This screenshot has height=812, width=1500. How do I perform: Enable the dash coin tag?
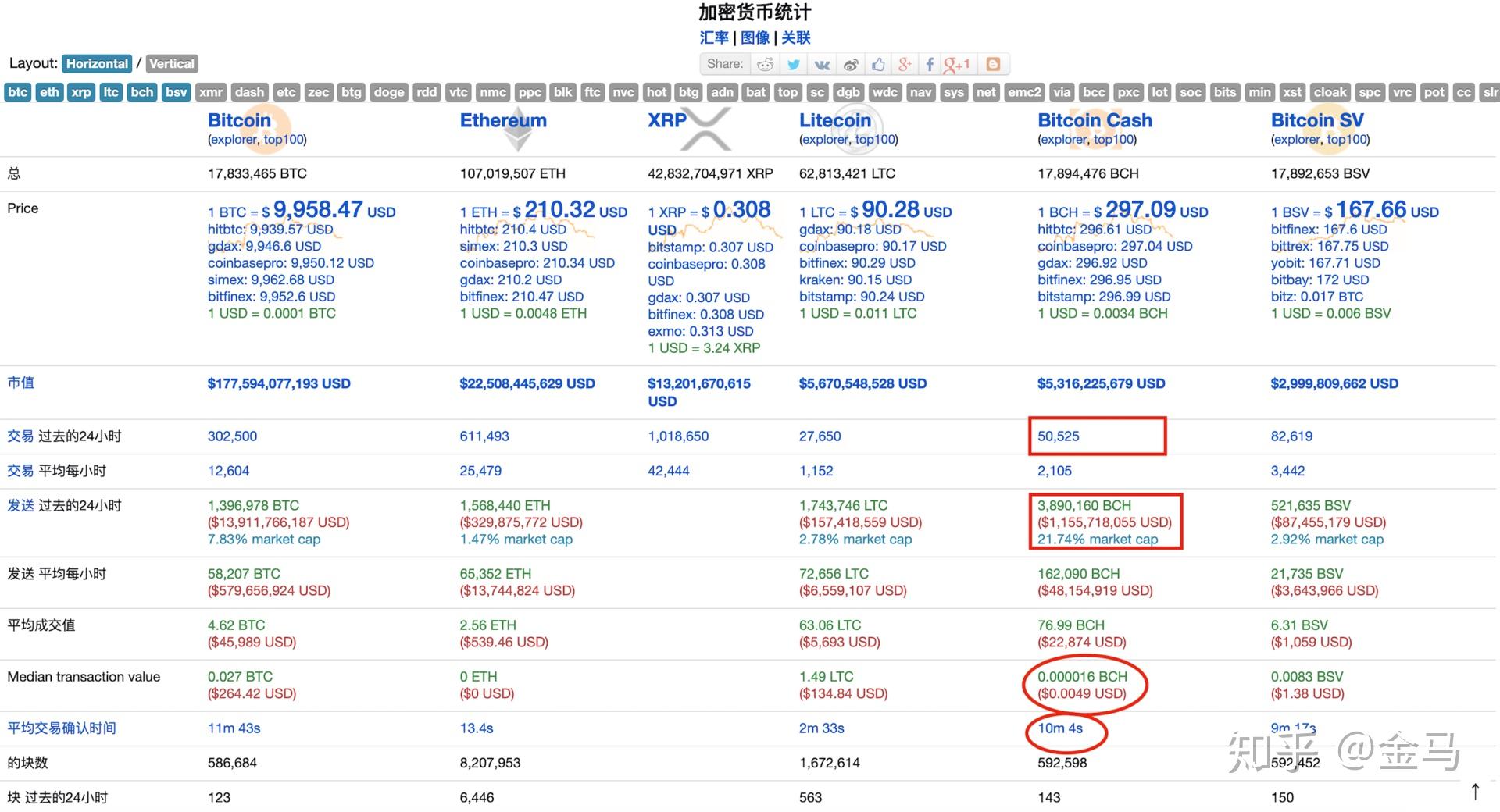point(249,92)
